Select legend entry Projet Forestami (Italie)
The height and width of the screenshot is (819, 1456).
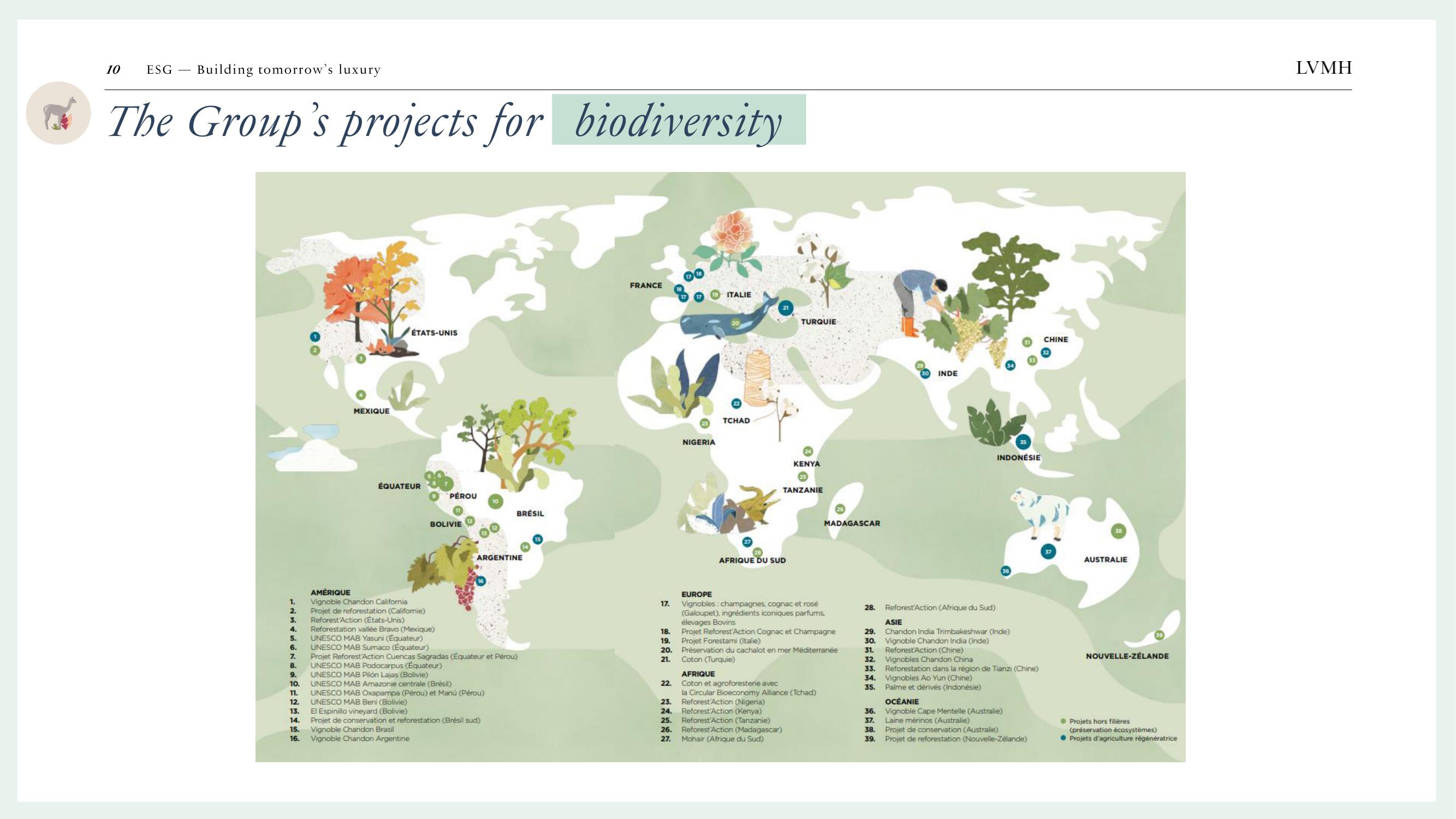point(721,641)
